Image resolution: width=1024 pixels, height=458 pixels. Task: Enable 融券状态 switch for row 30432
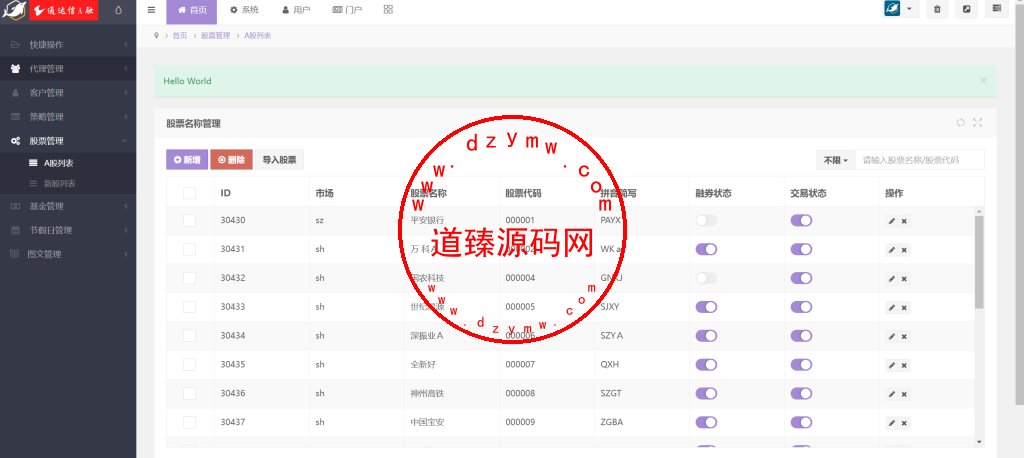[x=707, y=278]
